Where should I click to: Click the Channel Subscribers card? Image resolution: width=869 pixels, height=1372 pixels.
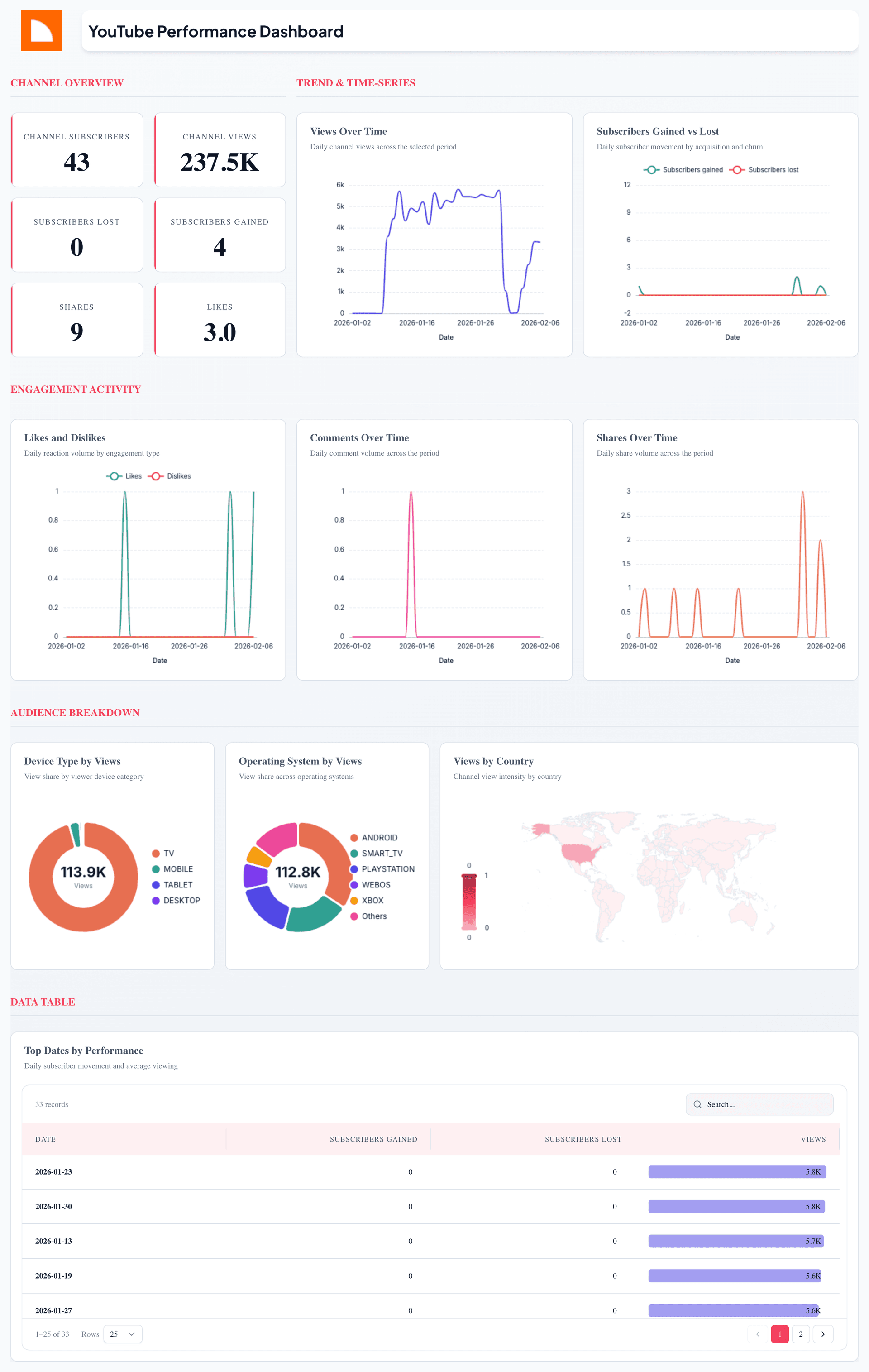(77, 150)
